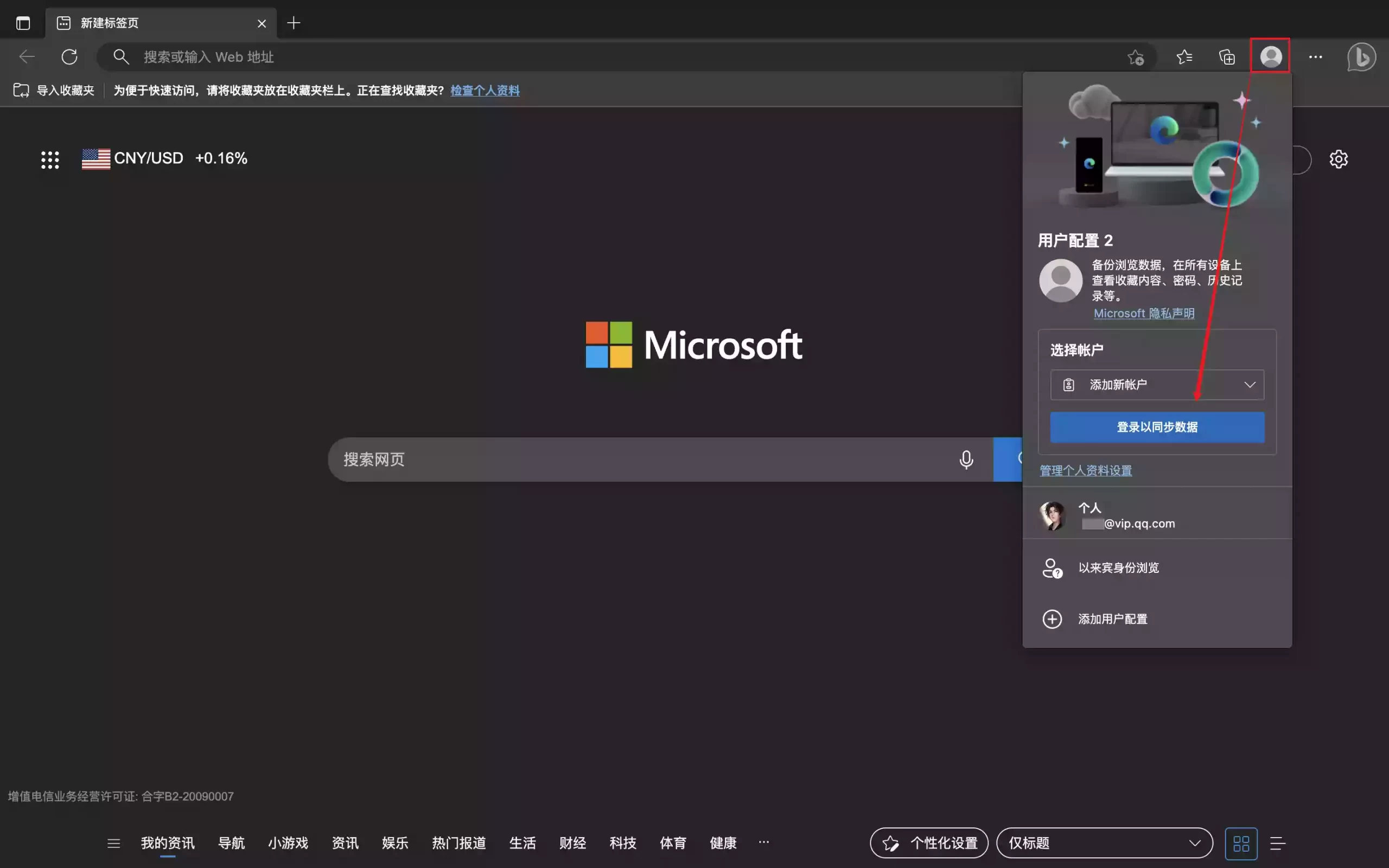The height and width of the screenshot is (868, 1389).
Task: Open the news feed hamburger menu
Action: coord(113,843)
